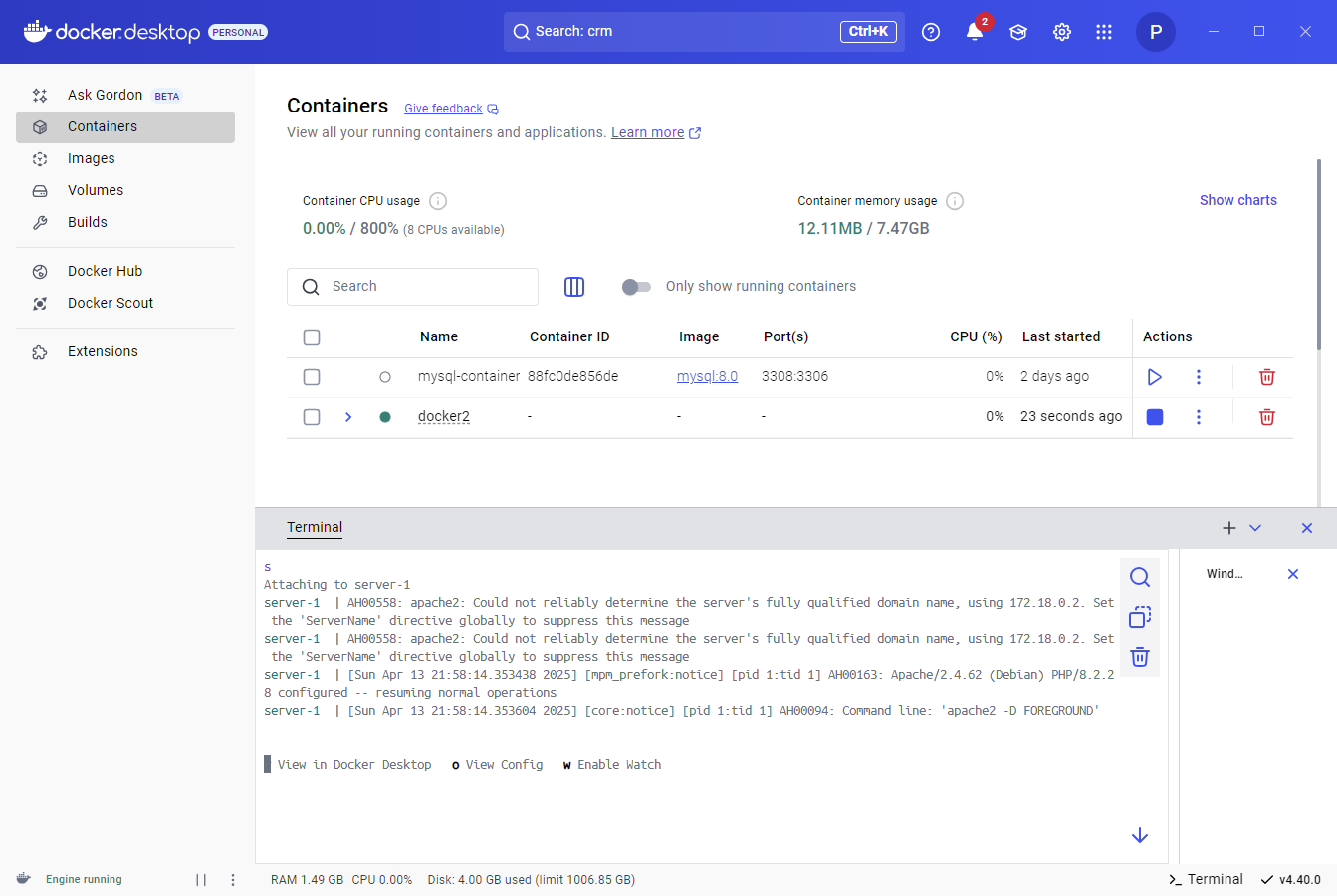Screen dimensions: 1337x896
Task: Open the Images section
Action: pos(125,159)
